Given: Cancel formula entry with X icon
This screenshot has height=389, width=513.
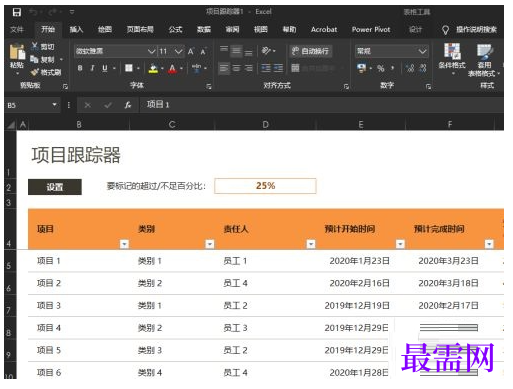Looking at the screenshot, I should 88,105.
